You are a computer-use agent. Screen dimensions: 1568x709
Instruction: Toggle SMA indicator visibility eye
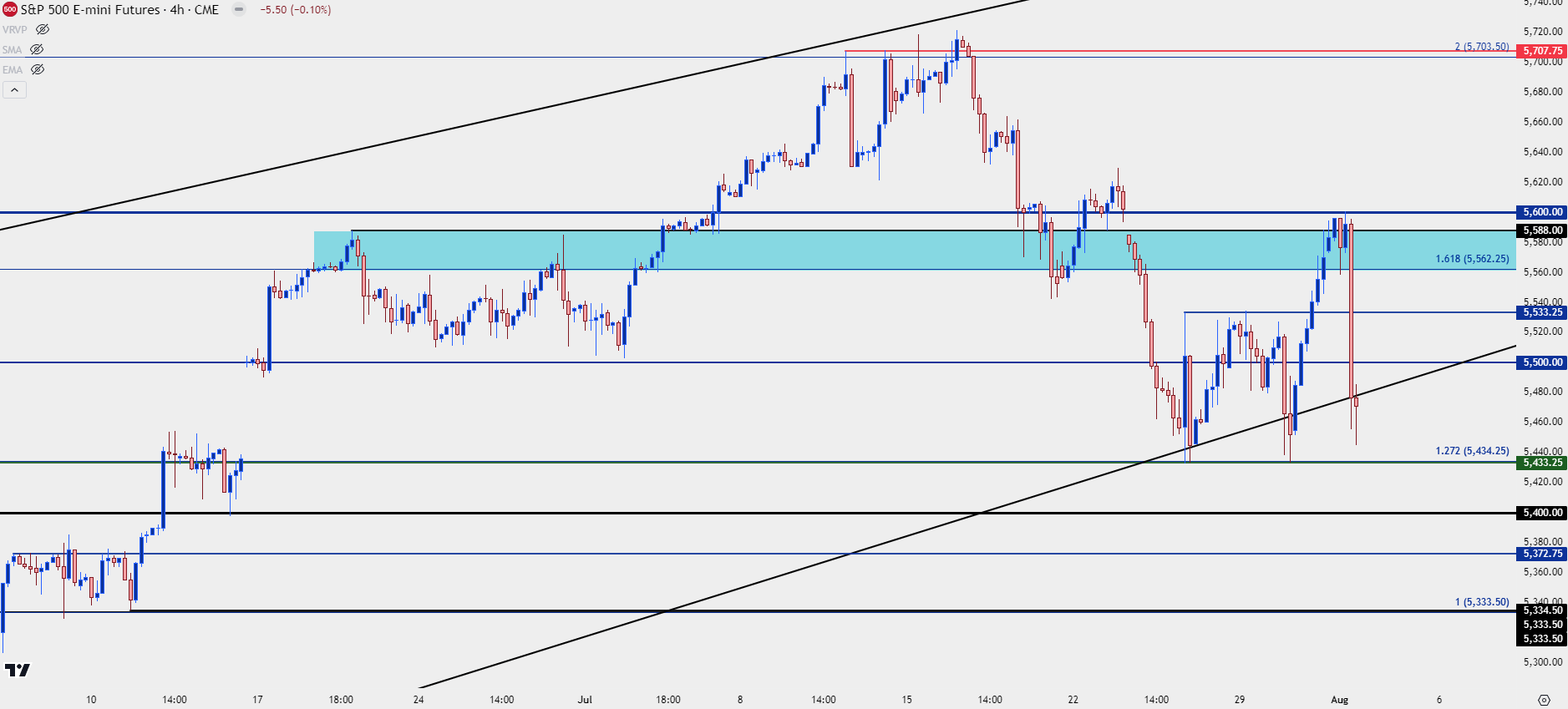click(37, 49)
